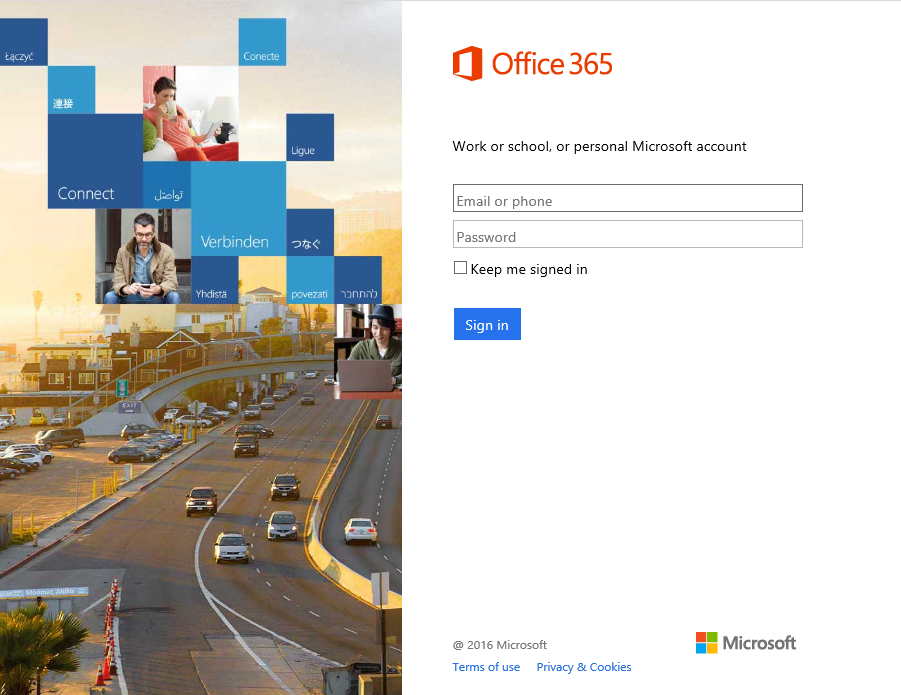The image size is (901, 695).
Task: Click the Ligue tile in collage
Action: click(310, 137)
